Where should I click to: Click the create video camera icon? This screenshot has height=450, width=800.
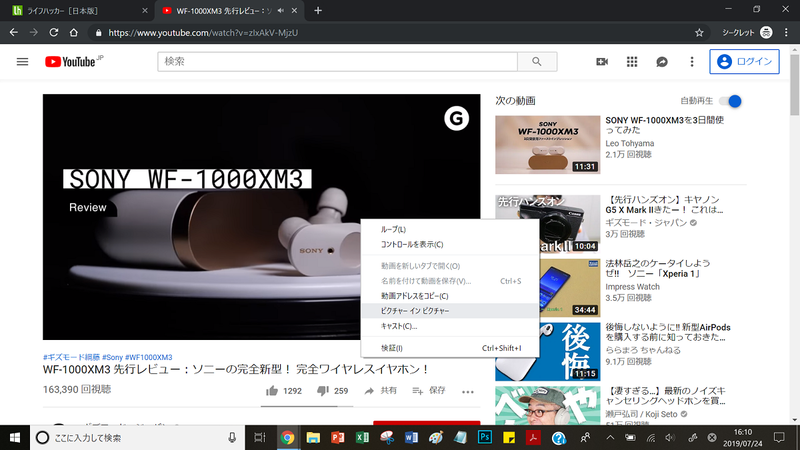tap(602, 62)
